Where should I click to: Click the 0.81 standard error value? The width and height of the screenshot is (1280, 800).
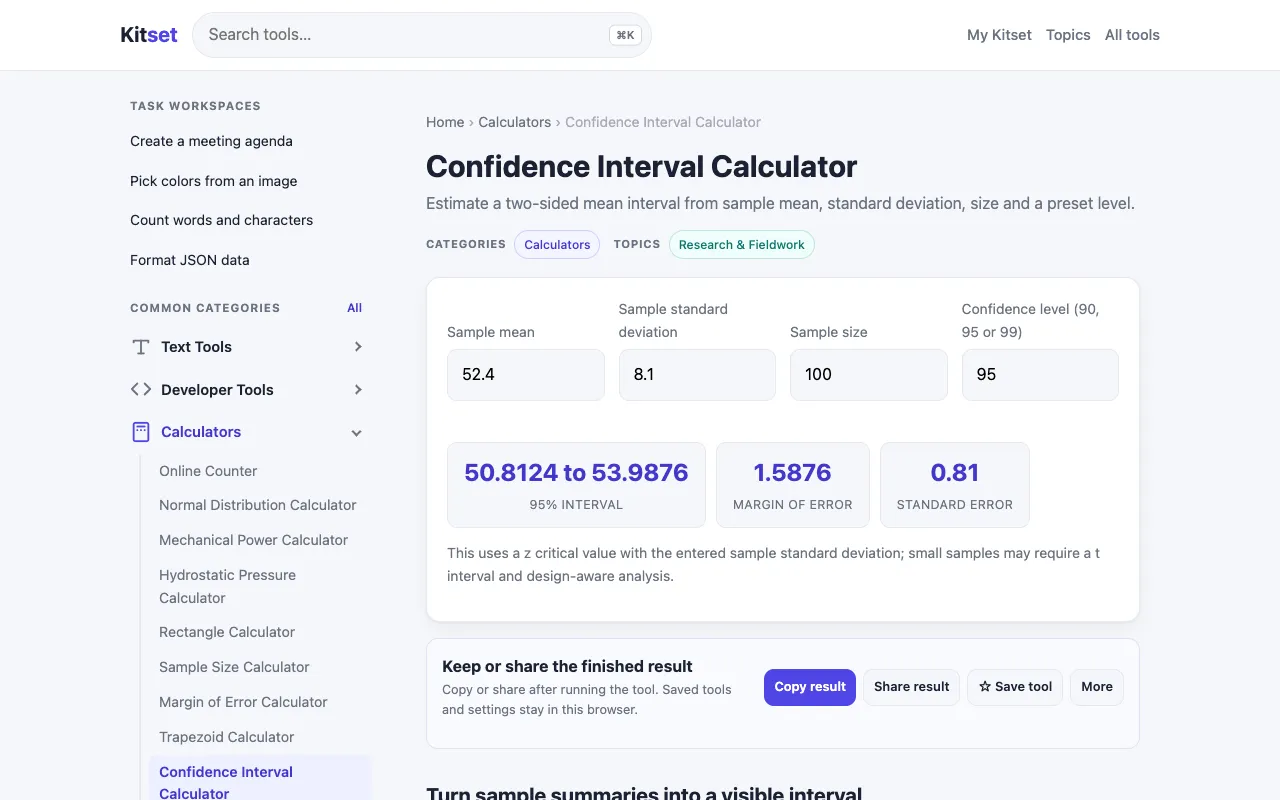coord(955,472)
